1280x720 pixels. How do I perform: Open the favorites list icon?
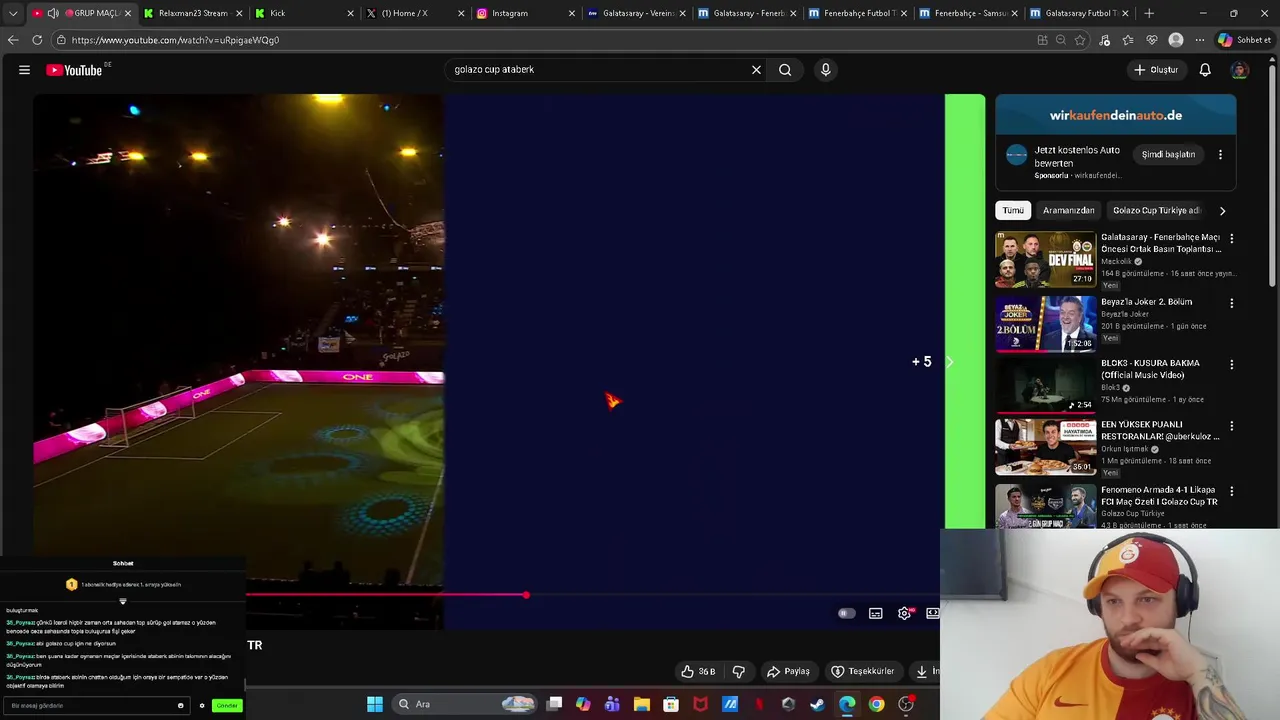(1128, 40)
